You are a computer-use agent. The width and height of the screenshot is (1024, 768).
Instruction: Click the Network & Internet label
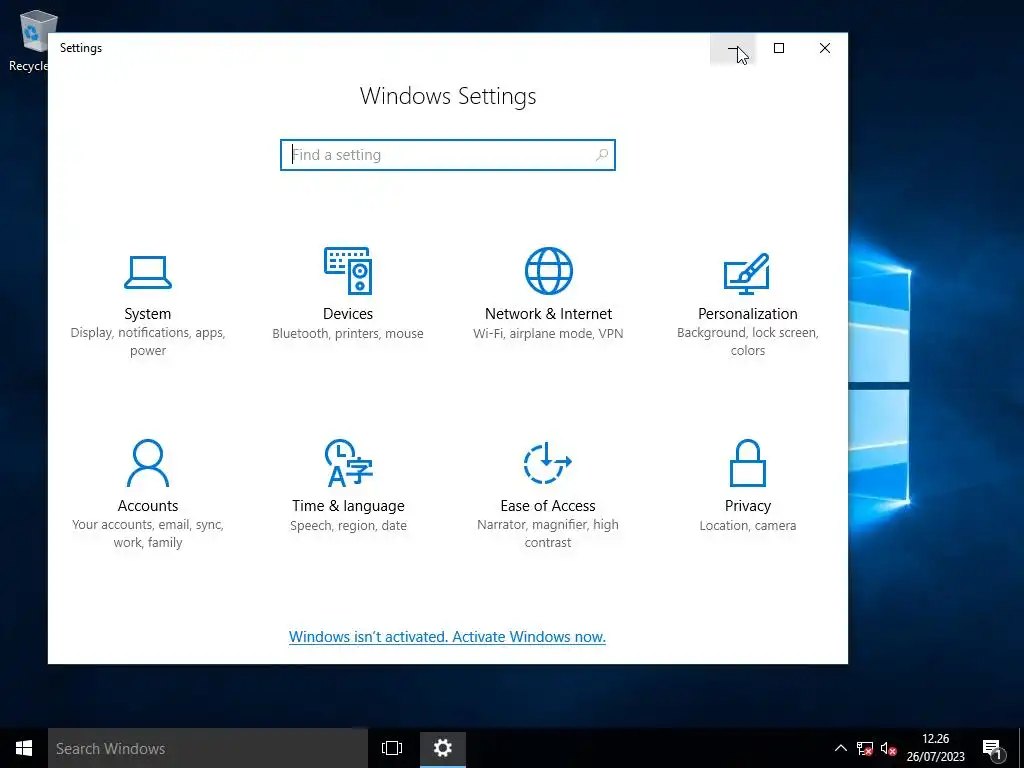549,313
